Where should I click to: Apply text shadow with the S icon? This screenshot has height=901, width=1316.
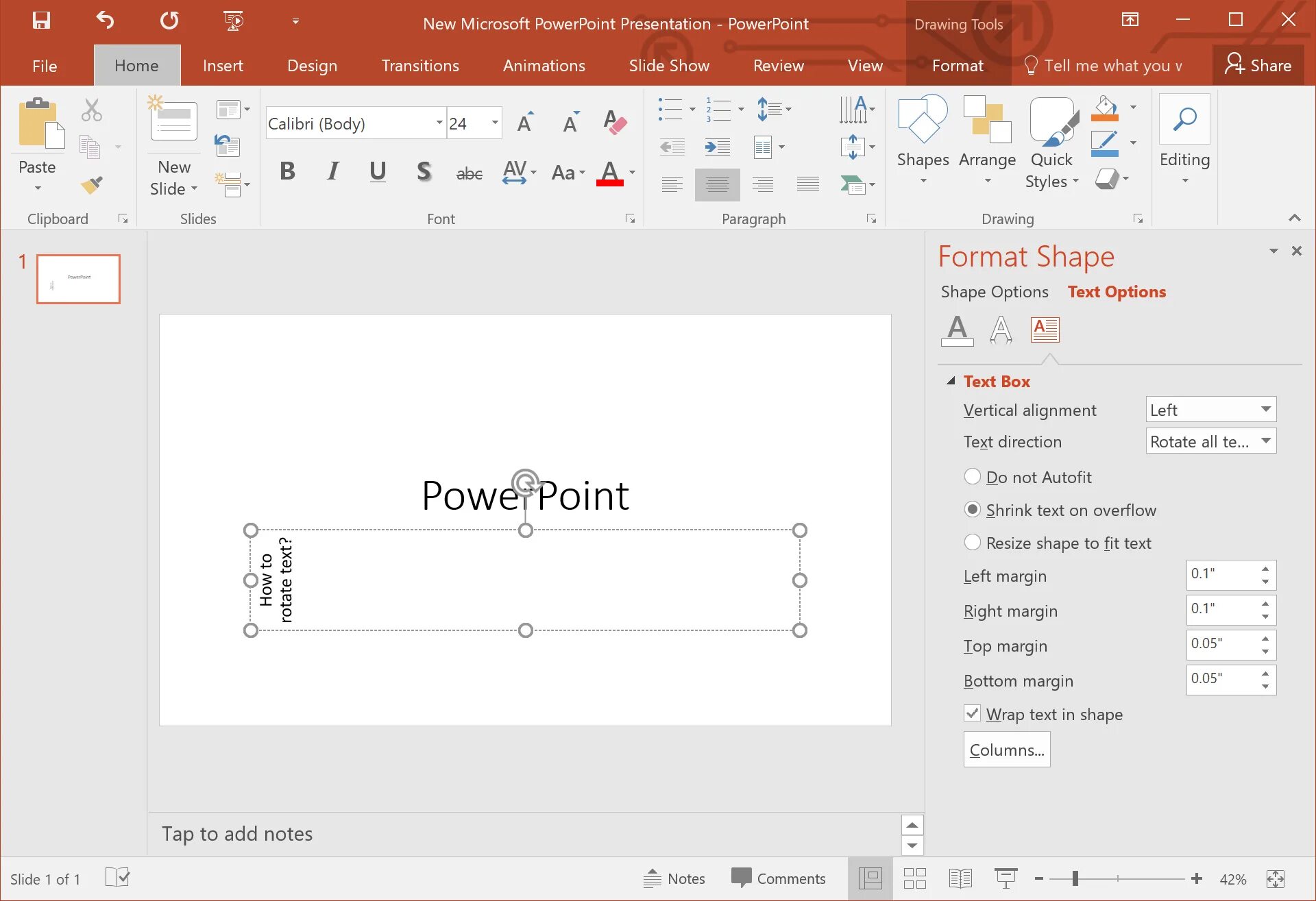pos(424,171)
